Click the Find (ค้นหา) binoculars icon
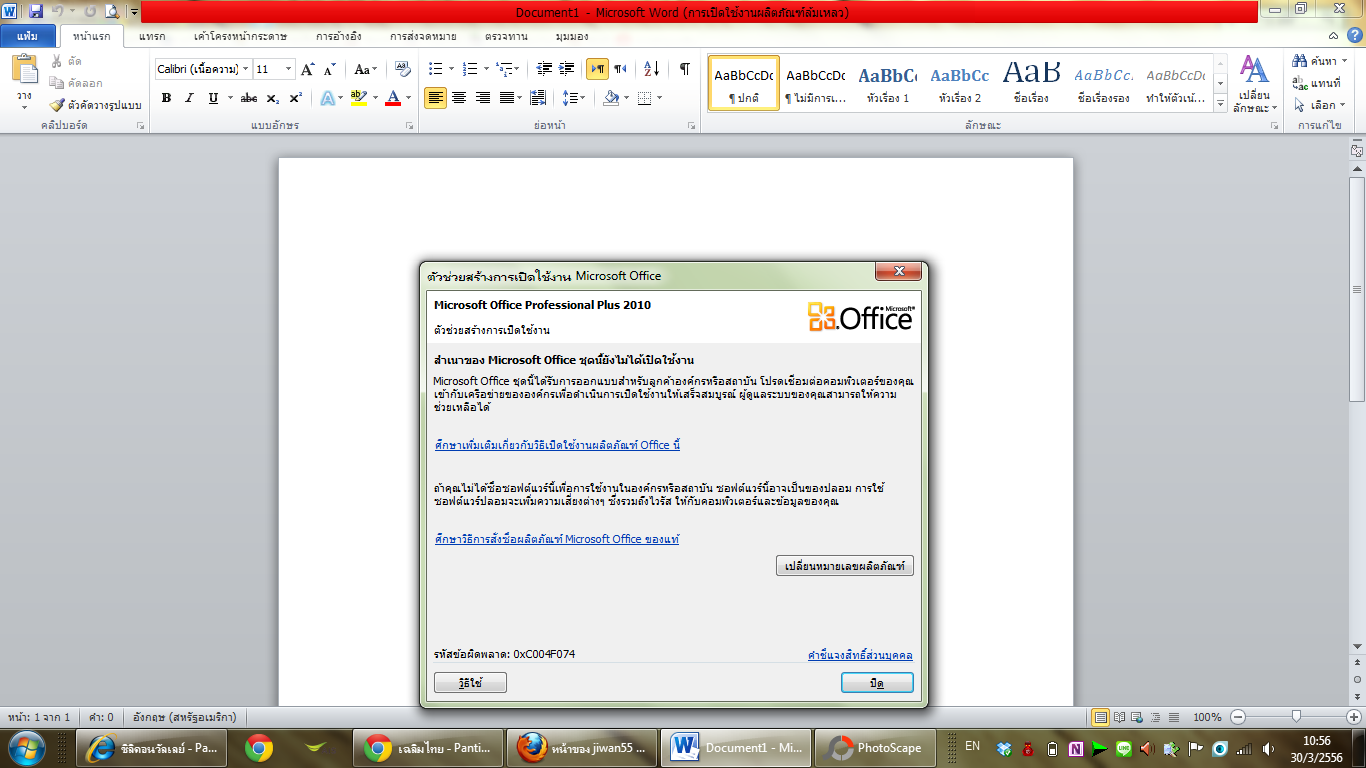 (x=1299, y=61)
